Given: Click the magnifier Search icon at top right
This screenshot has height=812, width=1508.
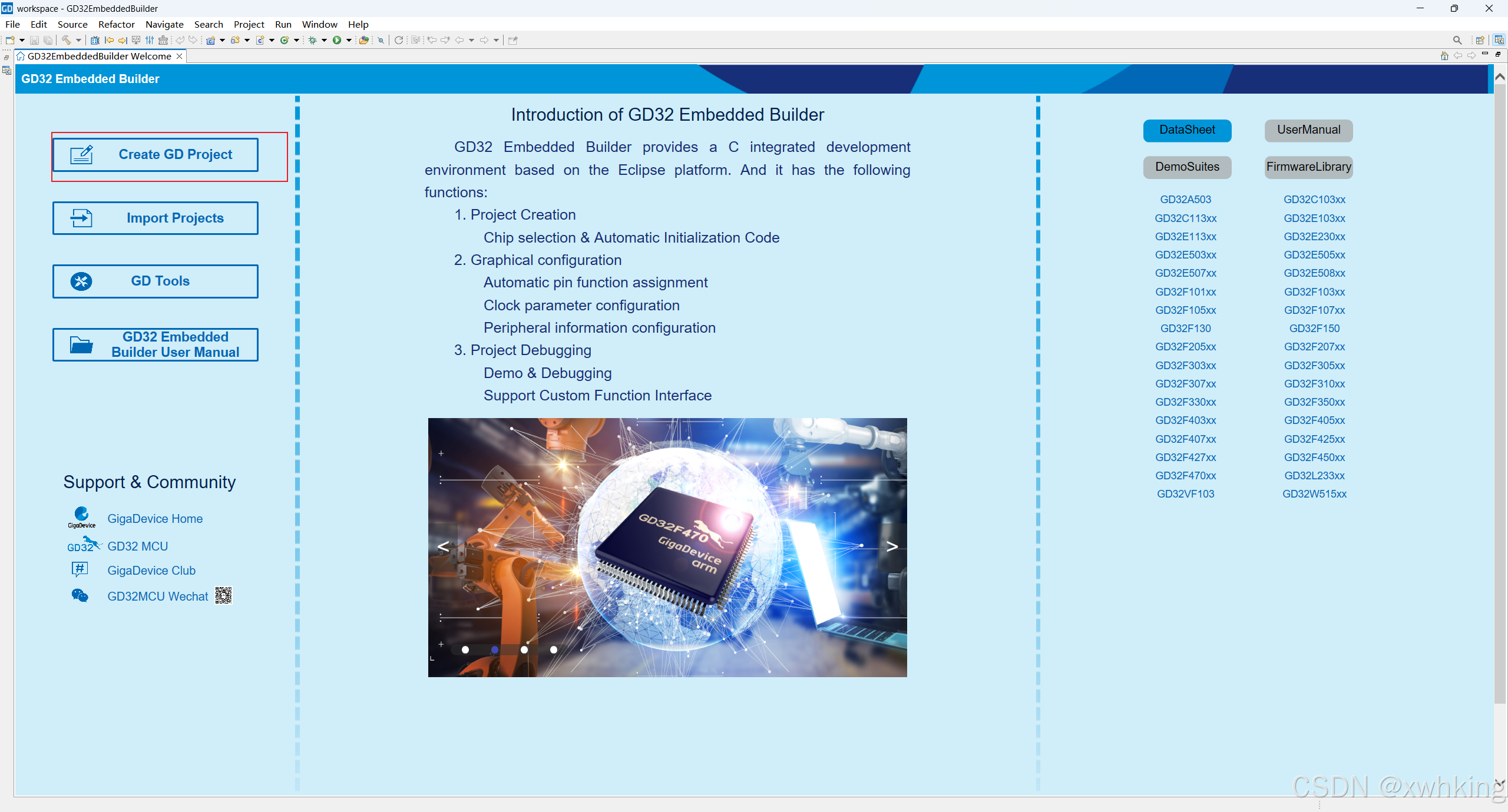Looking at the screenshot, I should click(x=1457, y=40).
